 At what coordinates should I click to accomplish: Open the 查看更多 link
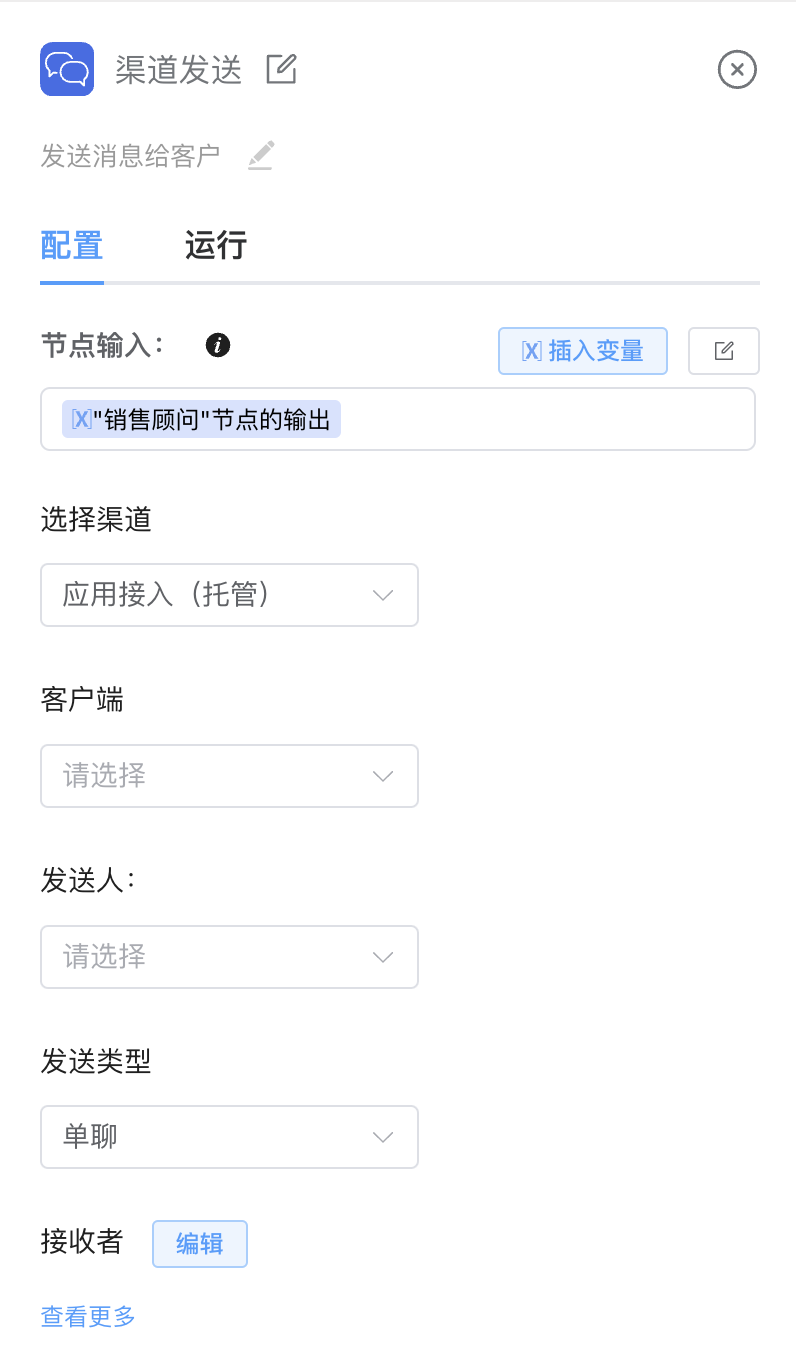click(88, 1316)
